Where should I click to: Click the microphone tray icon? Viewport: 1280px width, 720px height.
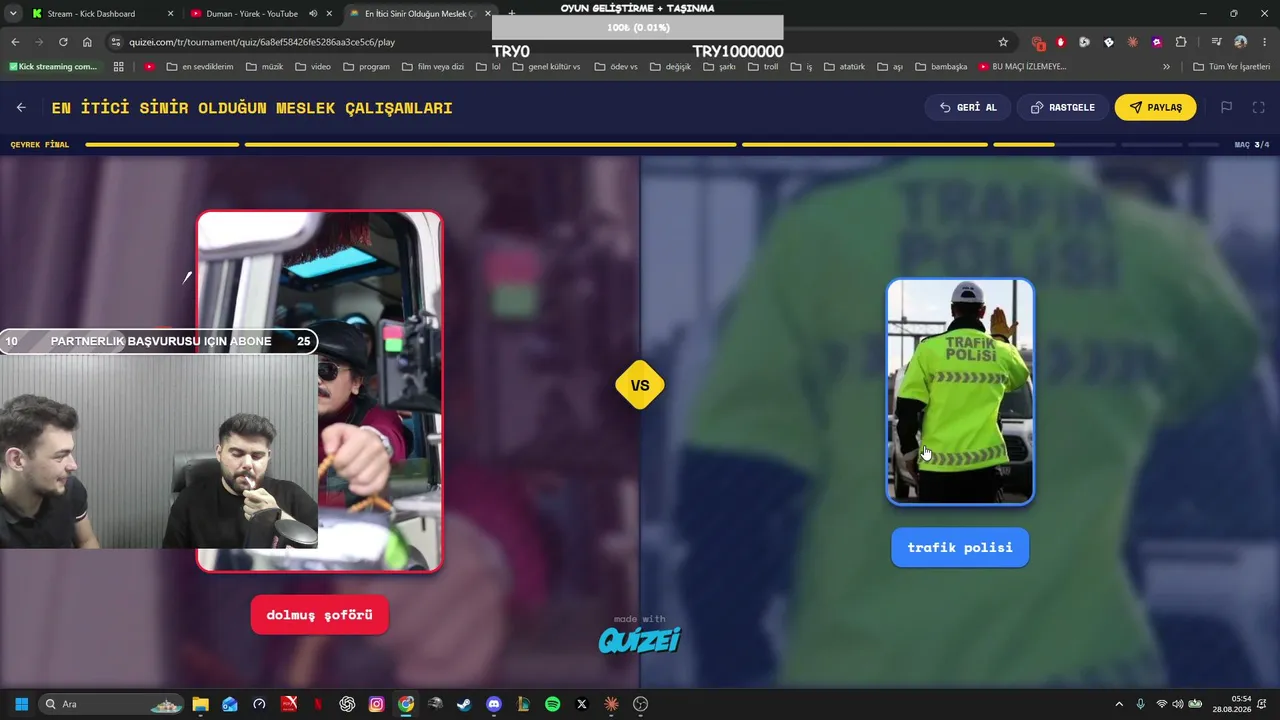1141,704
